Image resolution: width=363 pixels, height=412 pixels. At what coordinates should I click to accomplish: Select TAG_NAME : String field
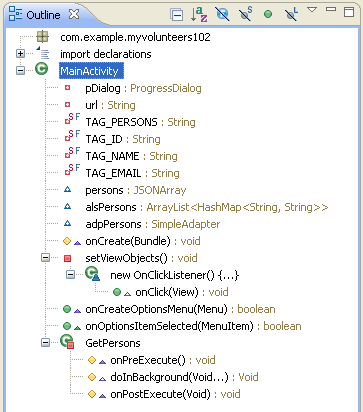131,156
